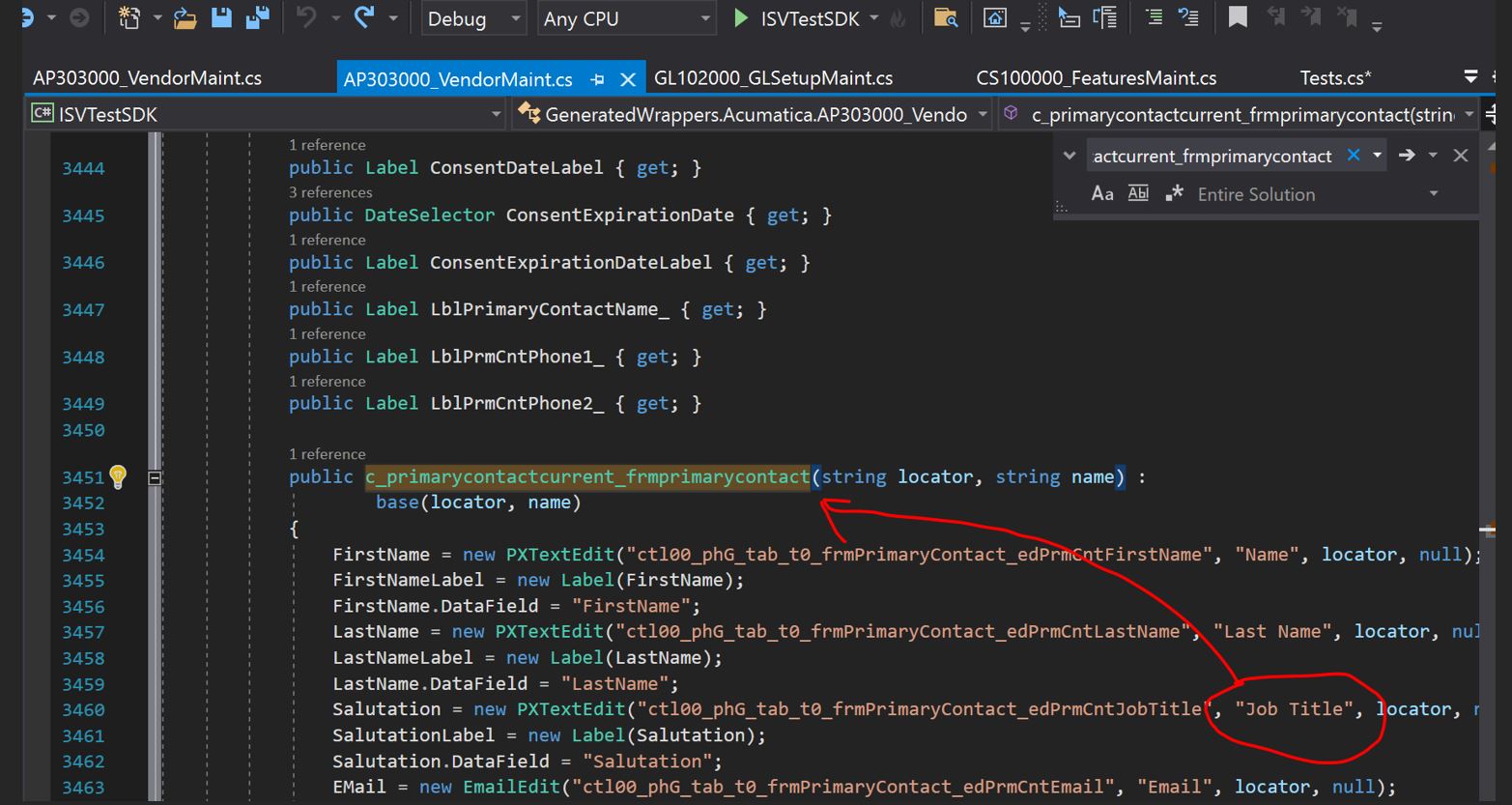The image size is (1512, 805).
Task: Comment out the selected lines icon
Action: click(1154, 16)
